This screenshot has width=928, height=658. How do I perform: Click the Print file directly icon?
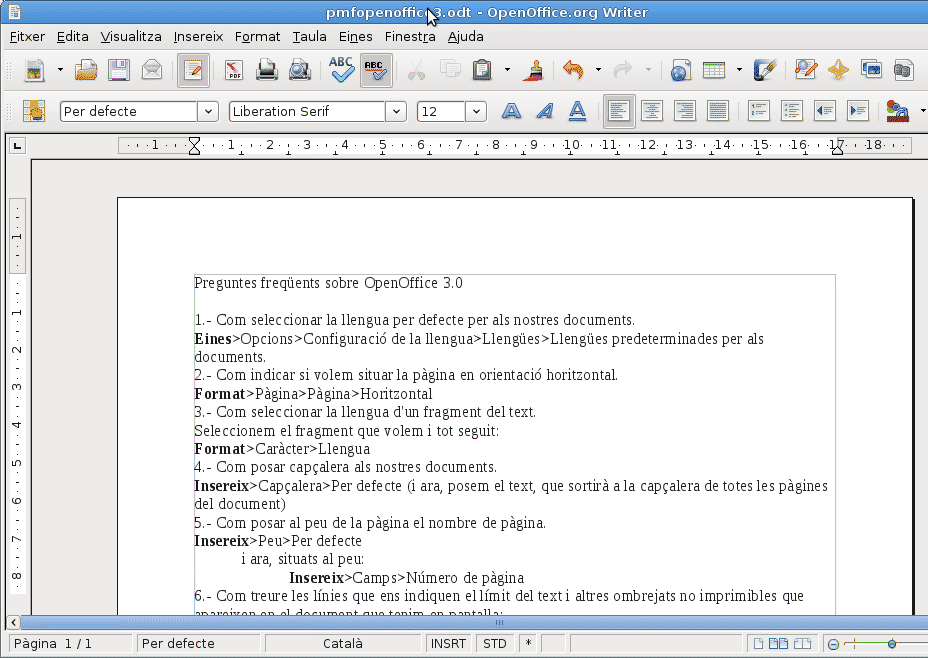[x=267, y=70]
